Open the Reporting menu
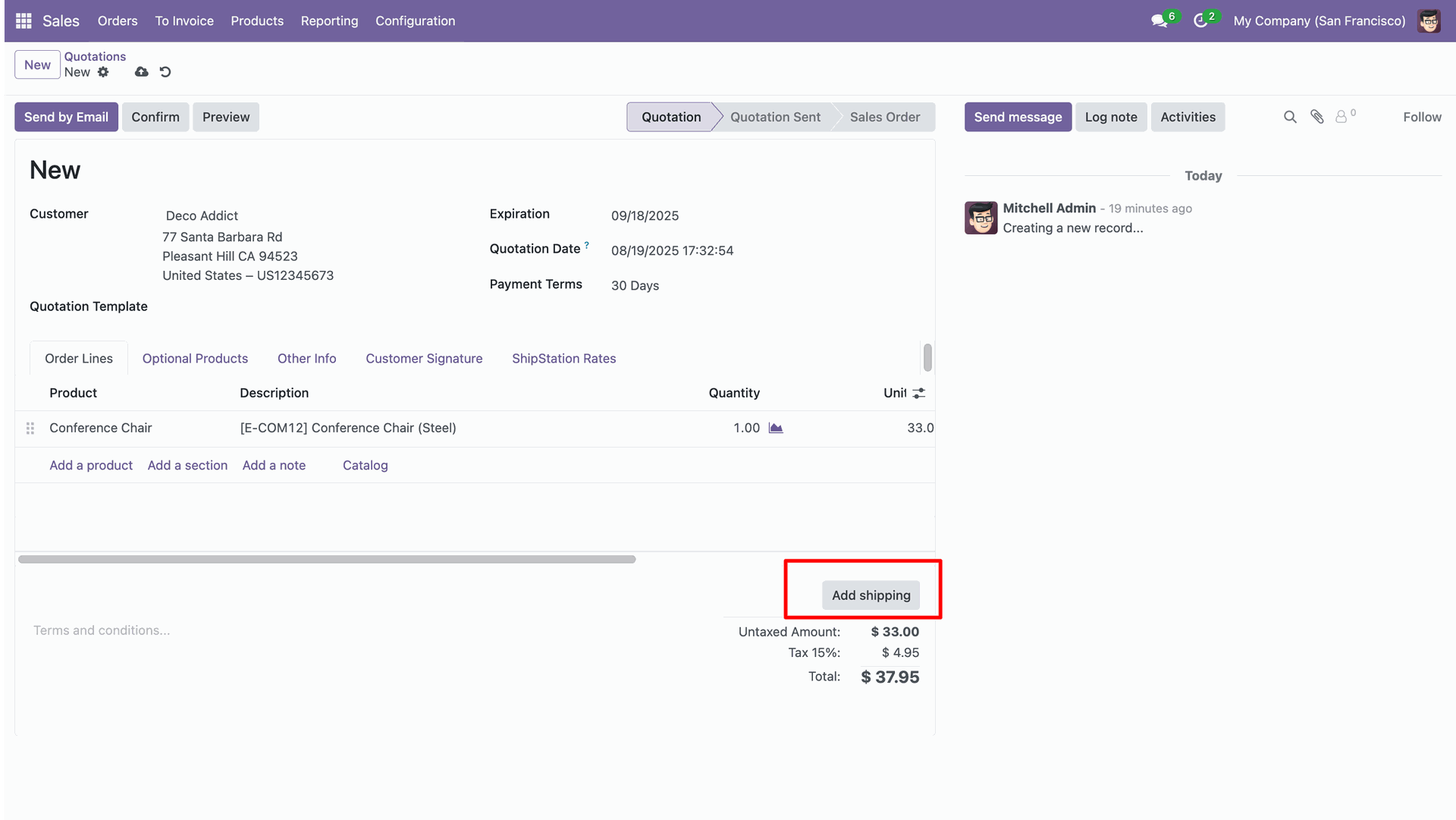The image size is (1456, 820). click(329, 21)
